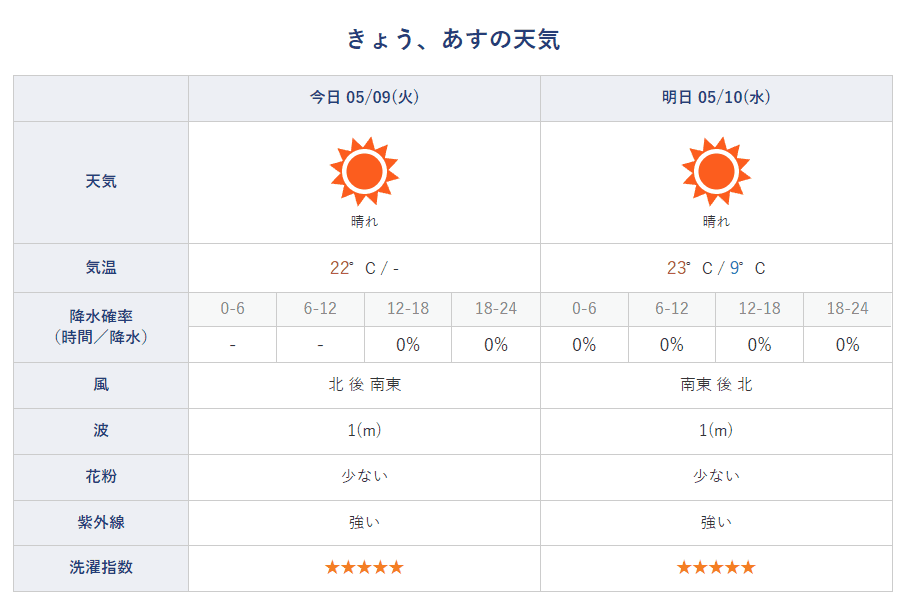The height and width of the screenshot is (597, 909).
Task: Click tomorrow's 18-24 time slot header
Action: (847, 308)
